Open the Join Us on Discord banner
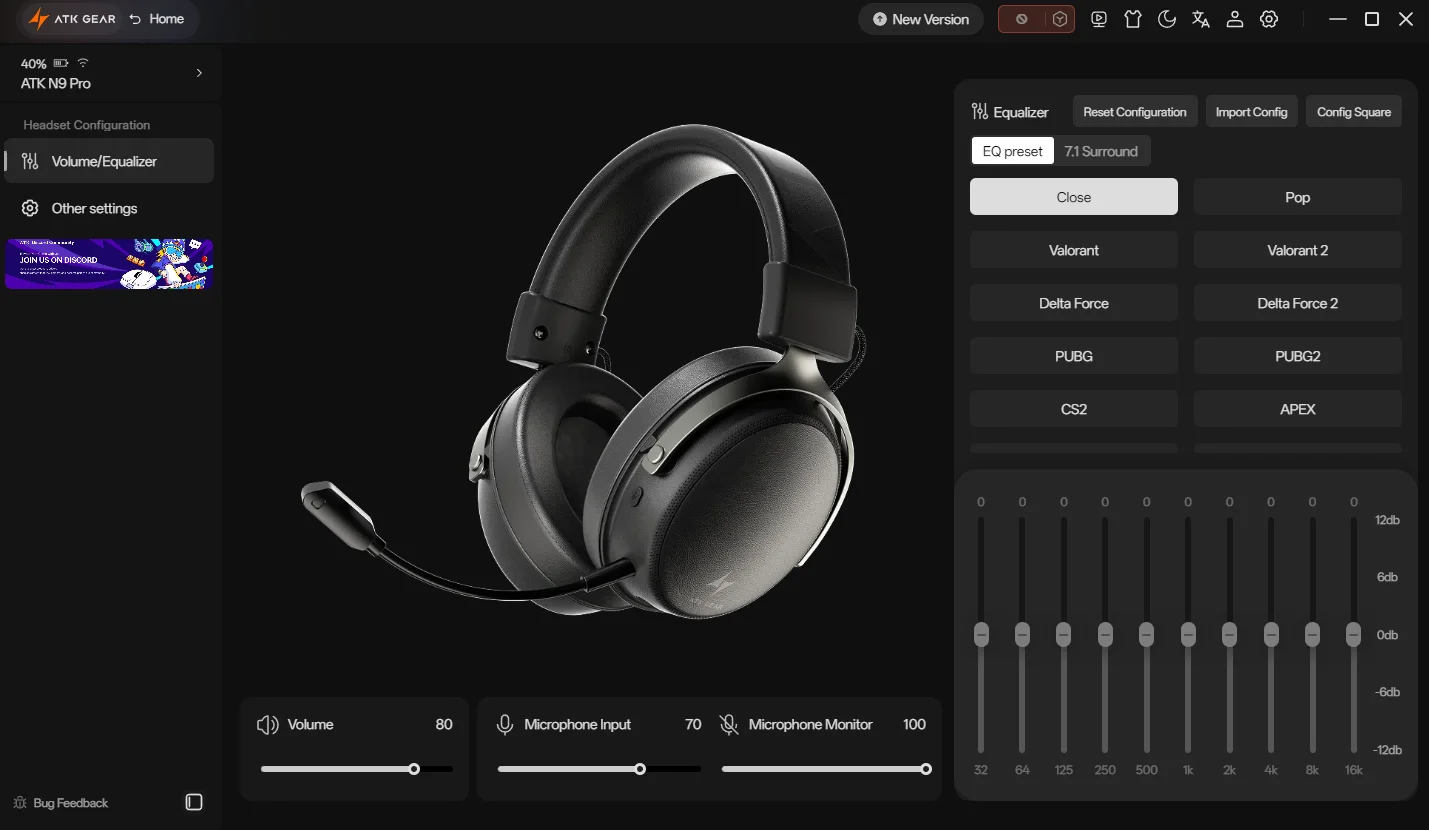Screen dimensions: 1429x830 (109, 264)
